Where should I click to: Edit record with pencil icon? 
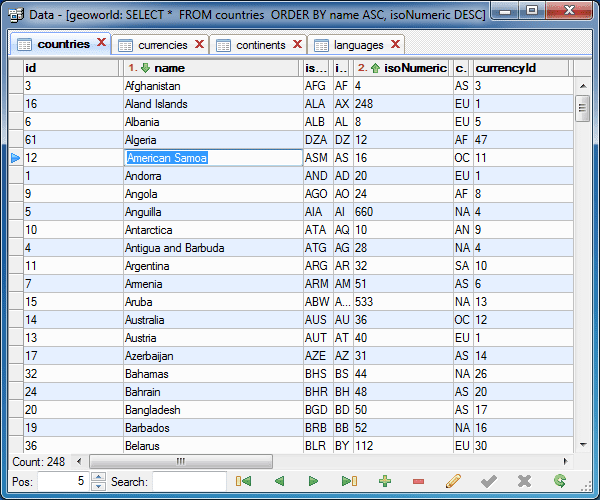pos(453,481)
